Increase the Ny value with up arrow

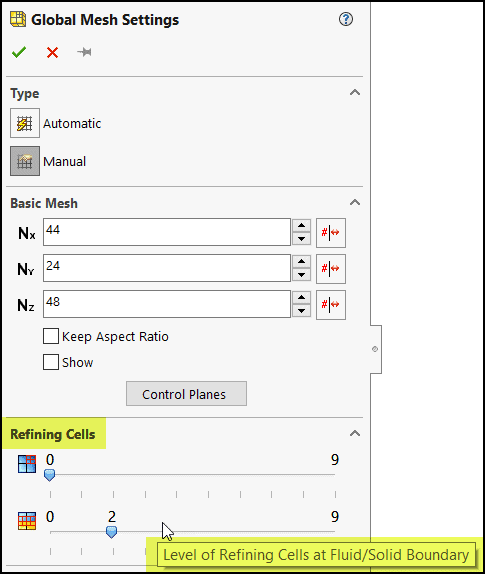click(x=302, y=261)
